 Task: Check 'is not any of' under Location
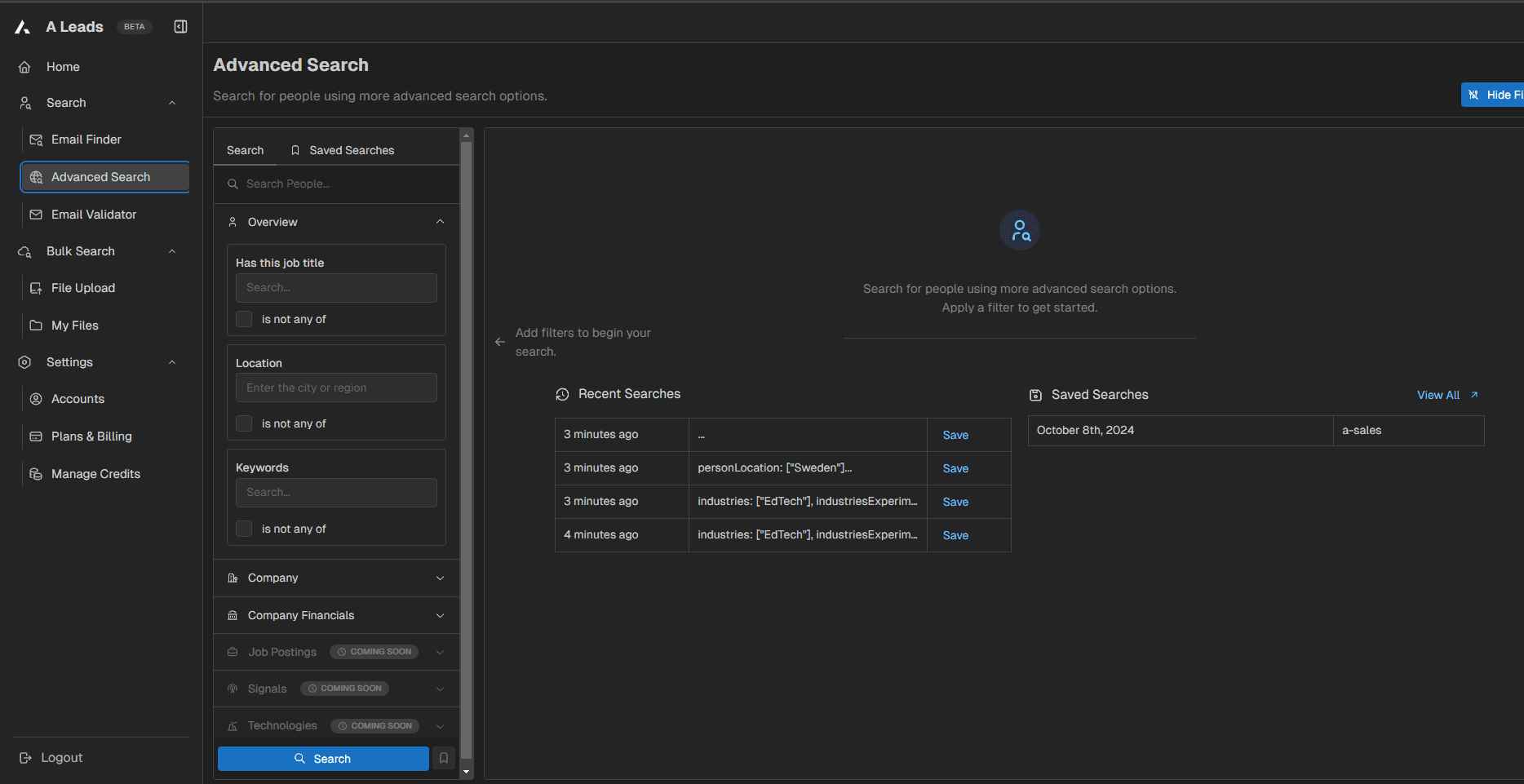pyautogui.click(x=244, y=423)
